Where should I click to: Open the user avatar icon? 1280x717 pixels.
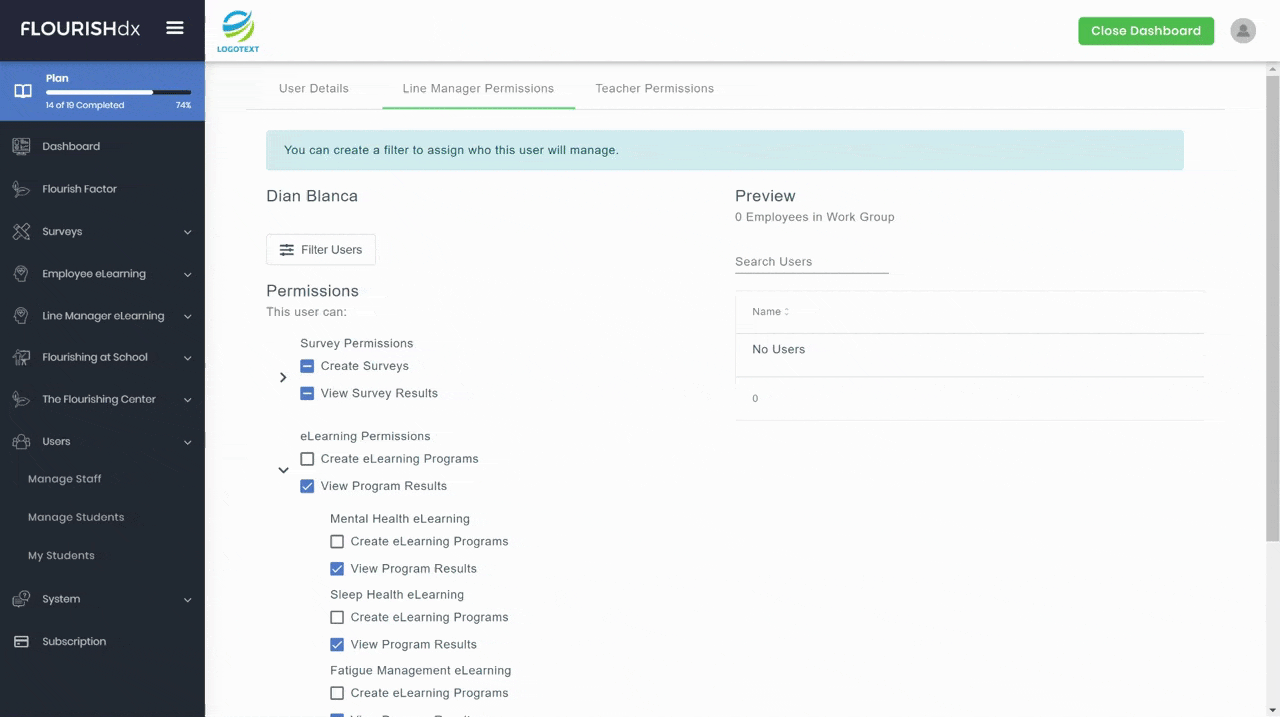[x=1243, y=31]
